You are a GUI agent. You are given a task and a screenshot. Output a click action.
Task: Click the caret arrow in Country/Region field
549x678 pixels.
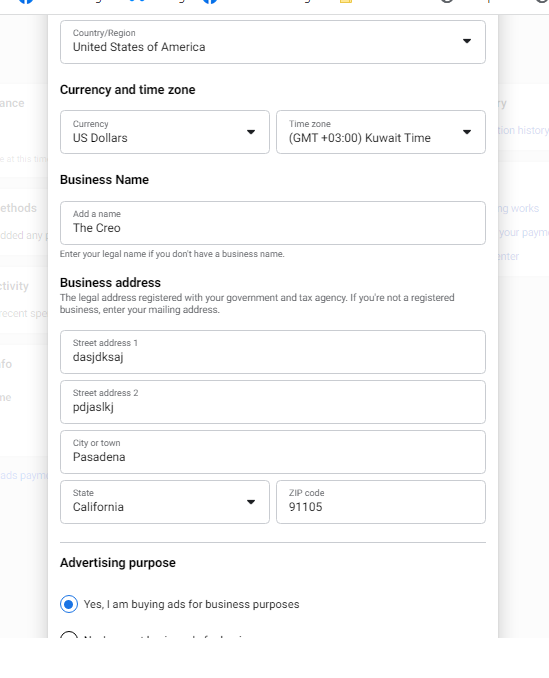click(467, 41)
